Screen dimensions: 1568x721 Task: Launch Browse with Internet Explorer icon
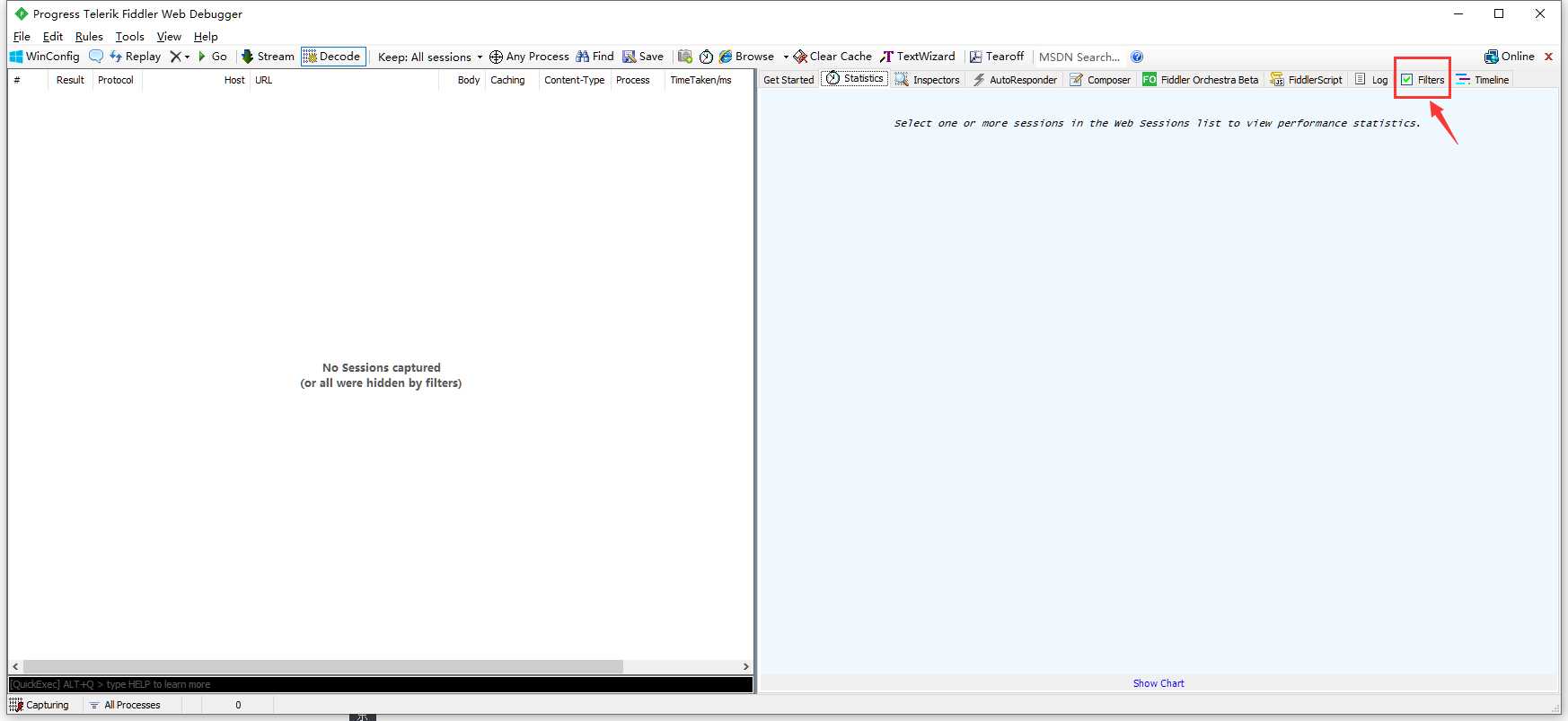(746, 57)
